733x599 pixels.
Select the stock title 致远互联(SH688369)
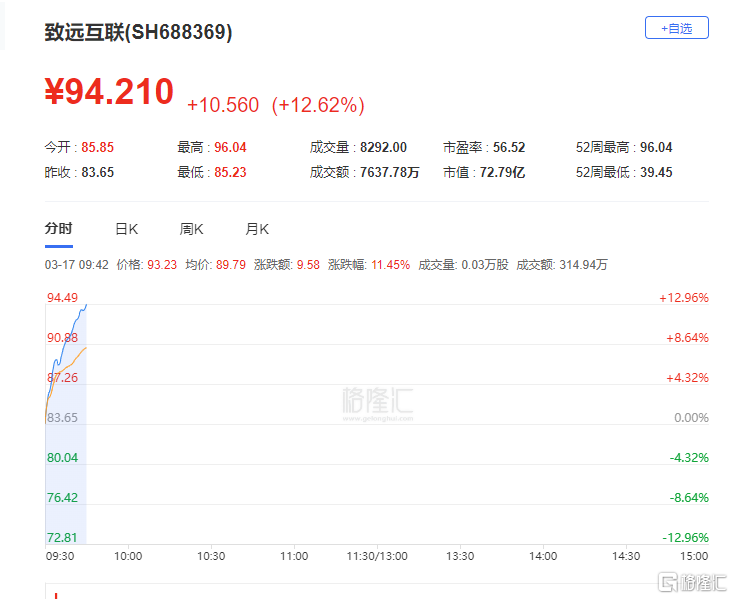tap(138, 32)
